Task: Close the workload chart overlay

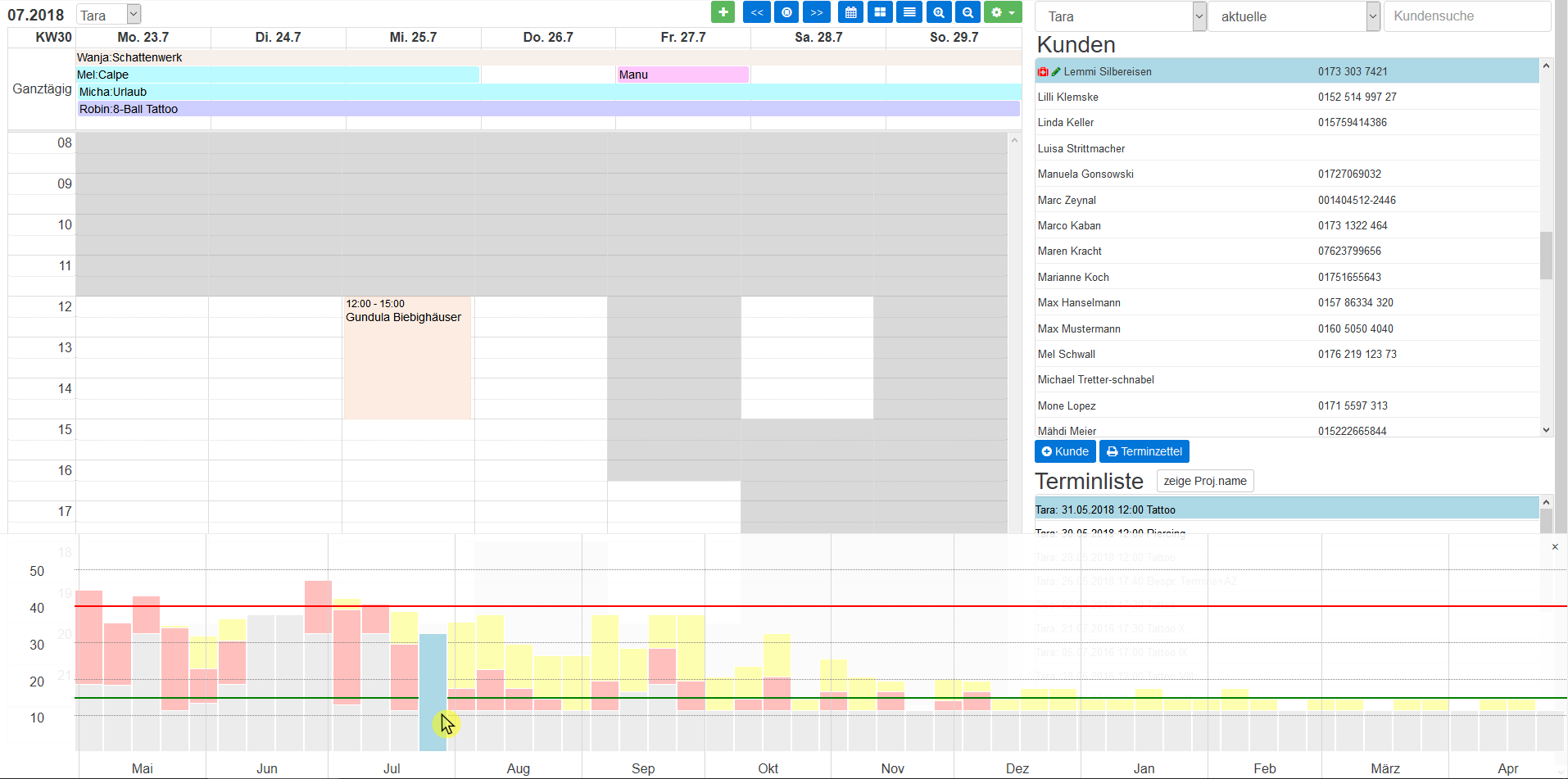Action: coord(1554,546)
